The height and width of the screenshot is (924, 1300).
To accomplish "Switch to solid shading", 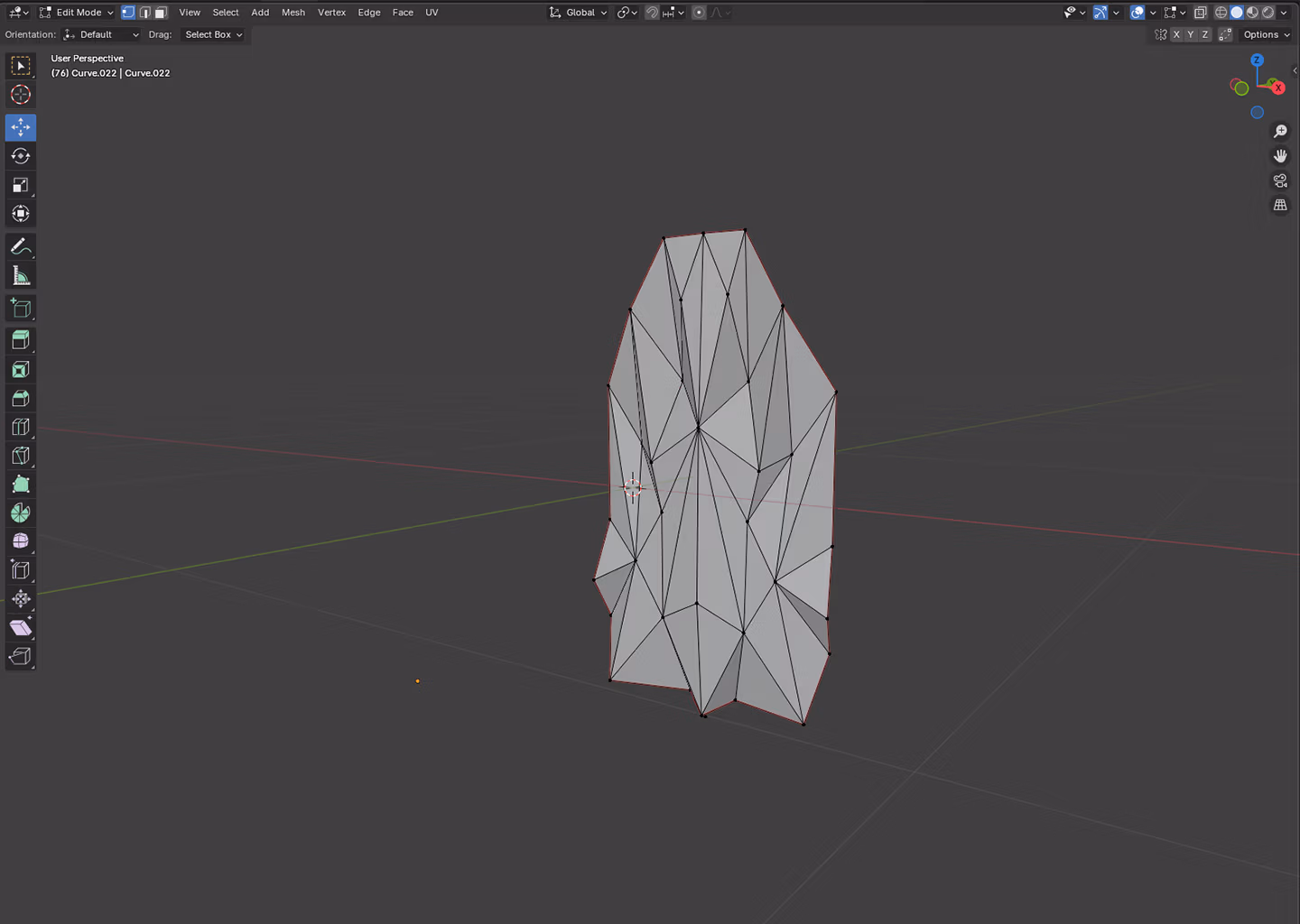I will click(x=1237, y=13).
